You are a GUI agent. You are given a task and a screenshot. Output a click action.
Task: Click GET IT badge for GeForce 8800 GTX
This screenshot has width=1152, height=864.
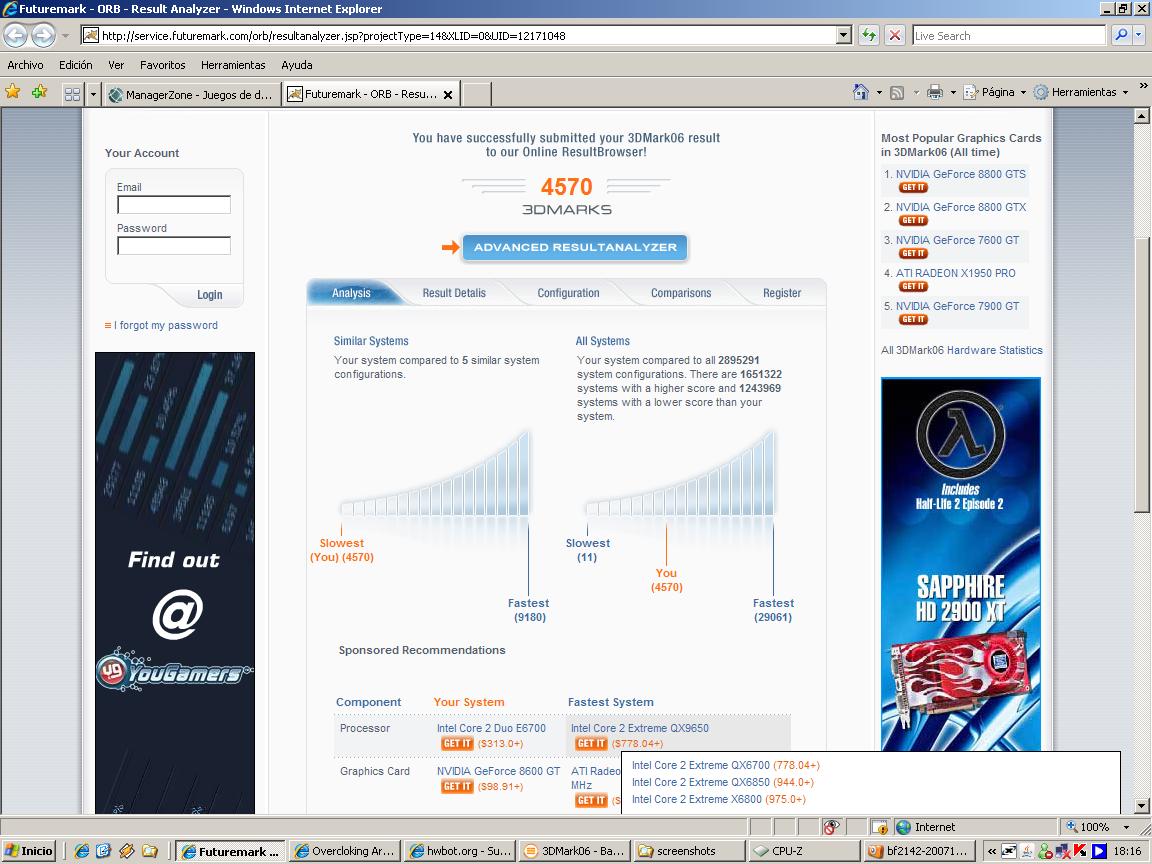pos(913,220)
